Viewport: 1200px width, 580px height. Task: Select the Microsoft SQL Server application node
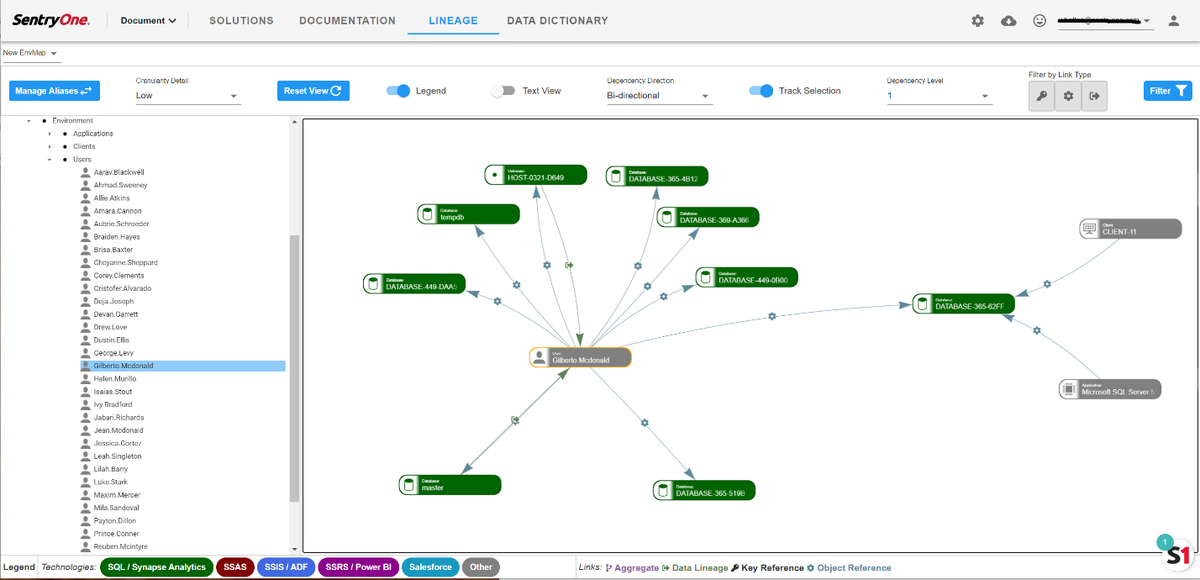coord(1110,389)
